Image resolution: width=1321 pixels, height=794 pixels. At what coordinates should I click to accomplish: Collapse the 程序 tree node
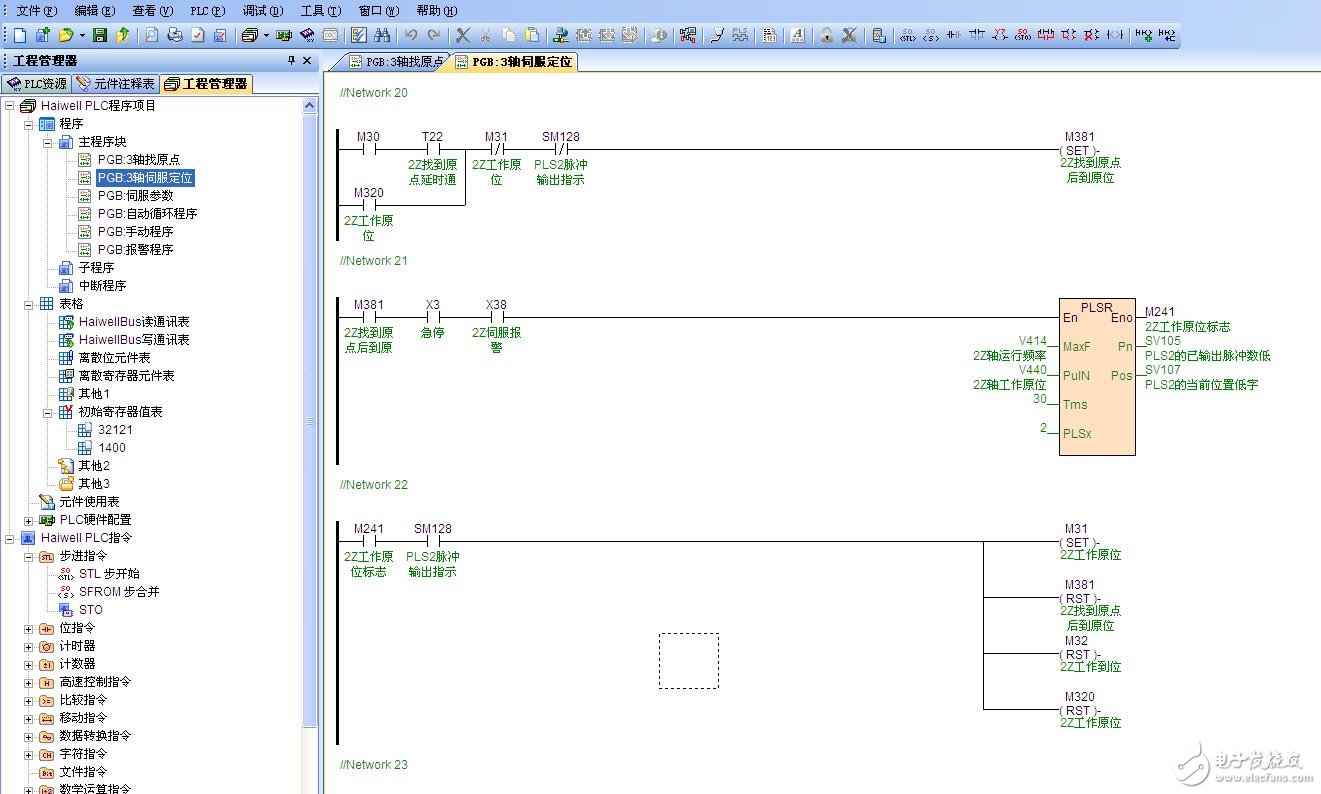[29, 124]
